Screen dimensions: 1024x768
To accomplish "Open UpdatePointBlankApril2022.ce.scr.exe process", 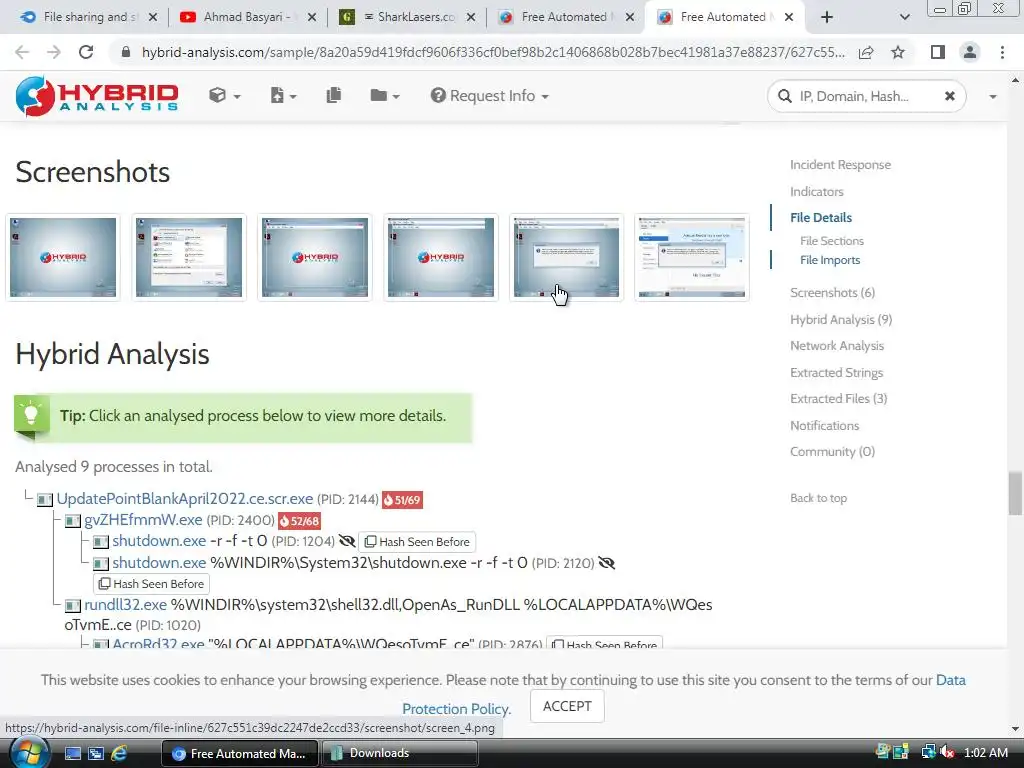I will (185, 499).
